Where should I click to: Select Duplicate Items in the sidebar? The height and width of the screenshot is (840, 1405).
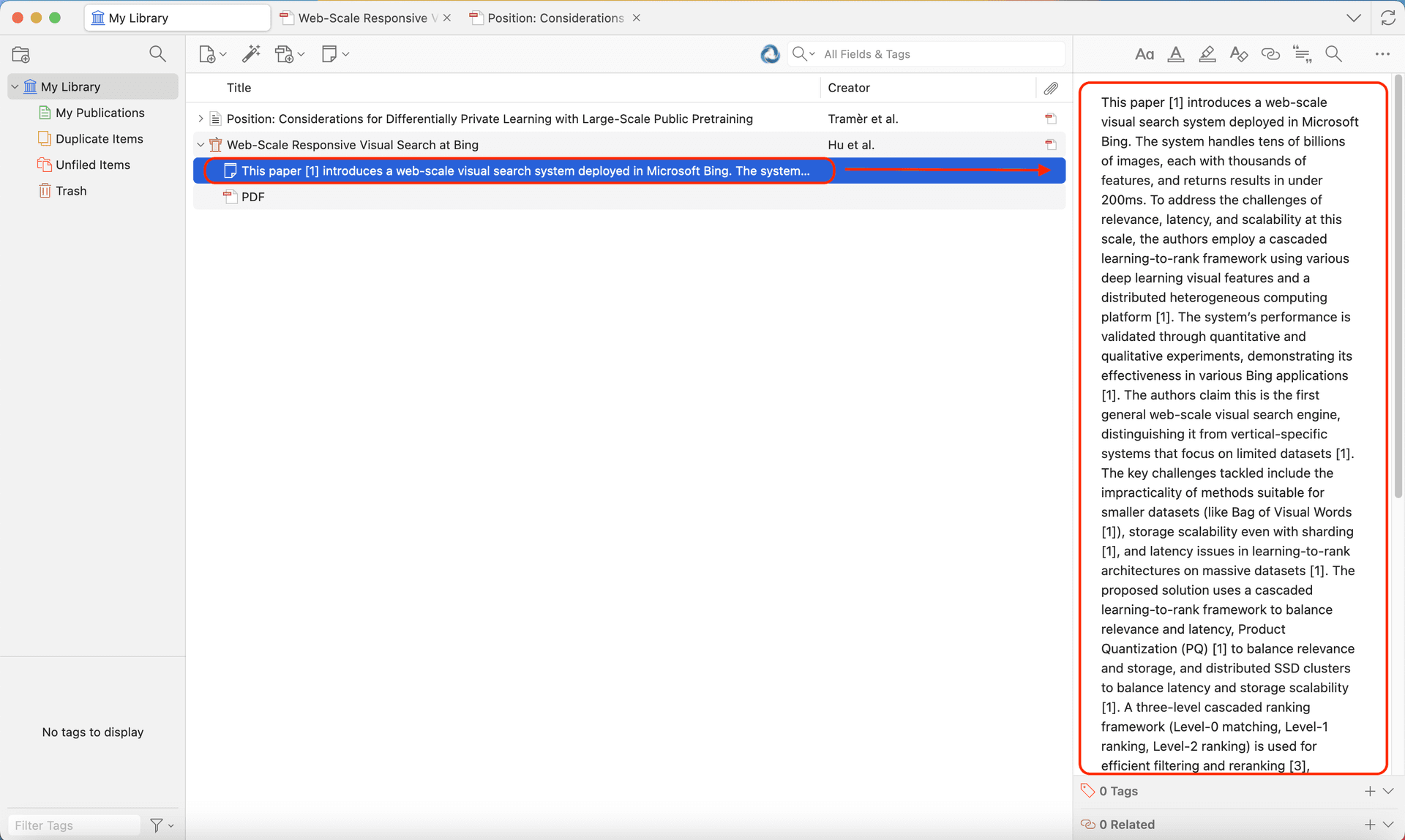[99, 138]
